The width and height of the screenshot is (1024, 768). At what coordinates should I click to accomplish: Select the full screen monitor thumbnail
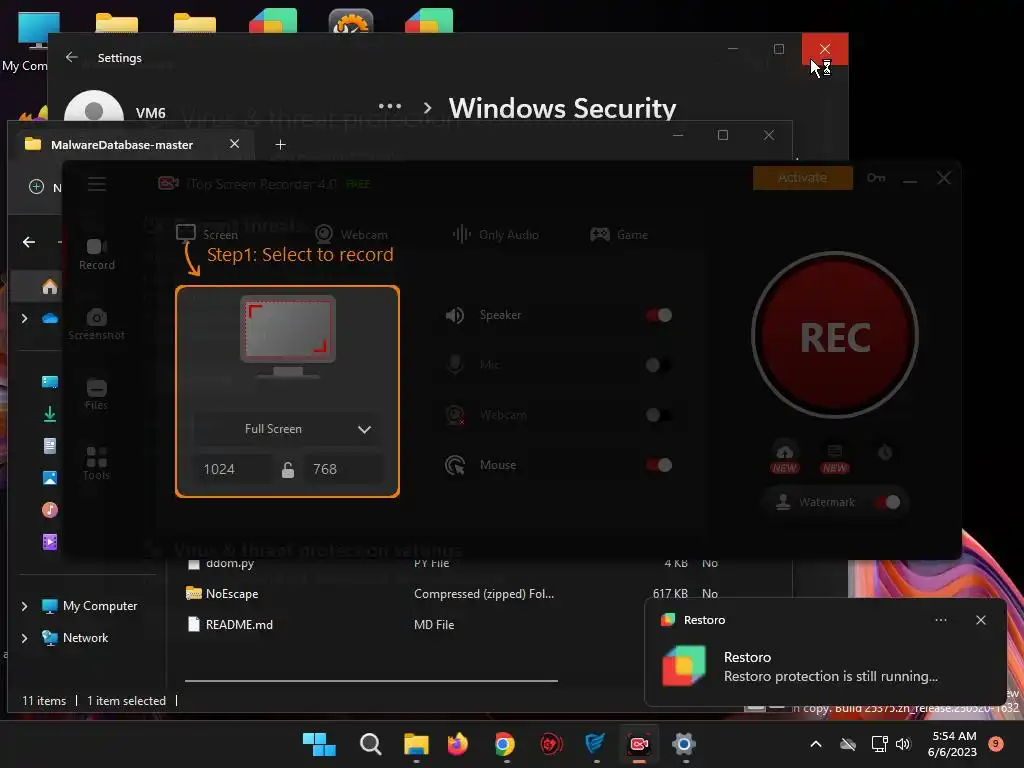click(287, 336)
